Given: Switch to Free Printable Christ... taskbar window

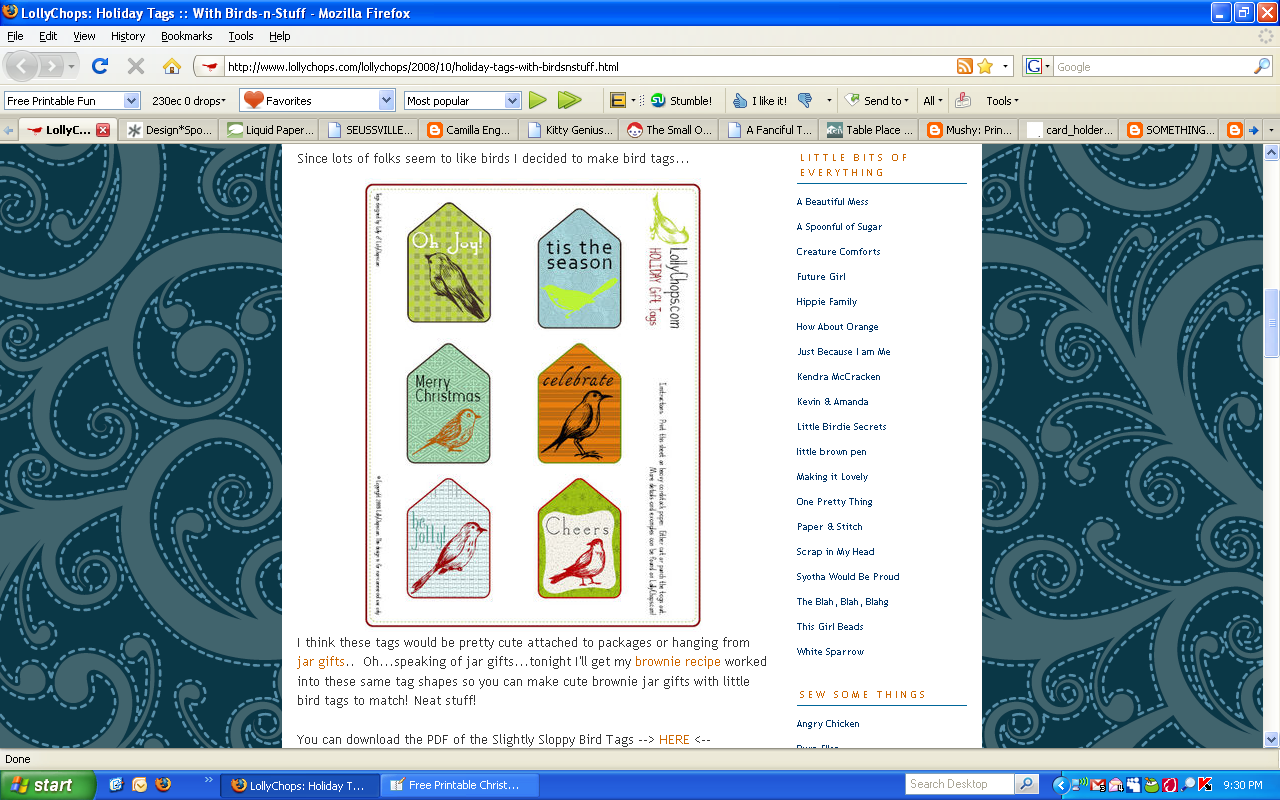Looking at the screenshot, I should coord(460,785).
